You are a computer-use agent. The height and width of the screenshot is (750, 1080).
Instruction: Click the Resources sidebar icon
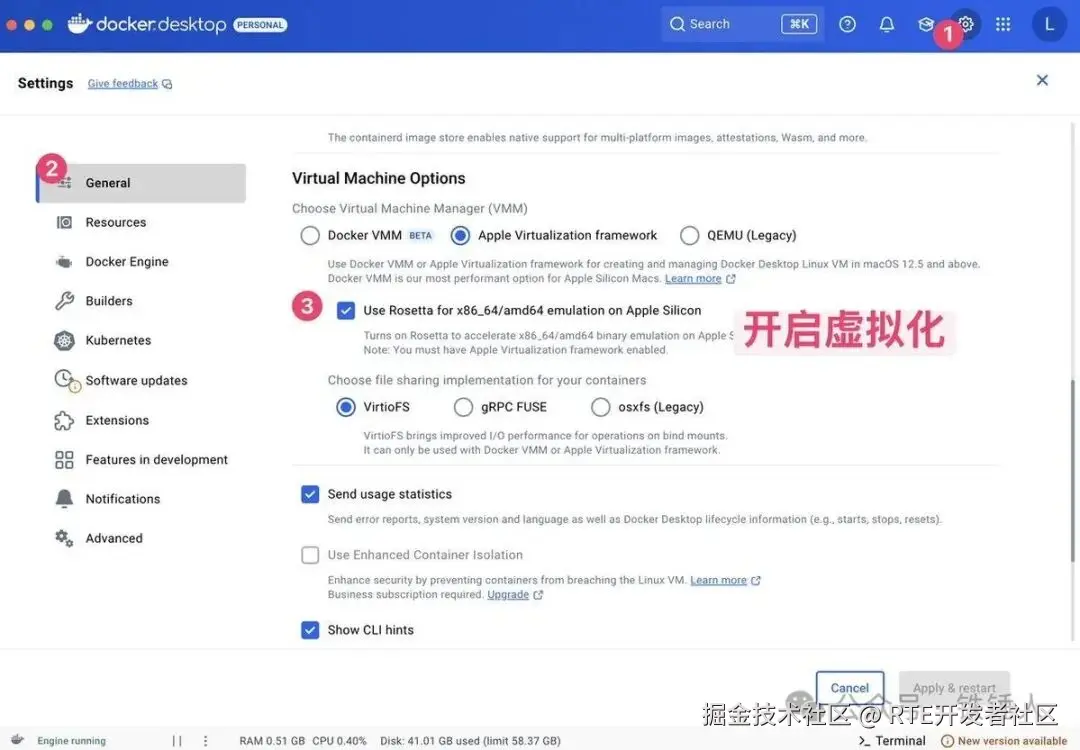point(64,222)
